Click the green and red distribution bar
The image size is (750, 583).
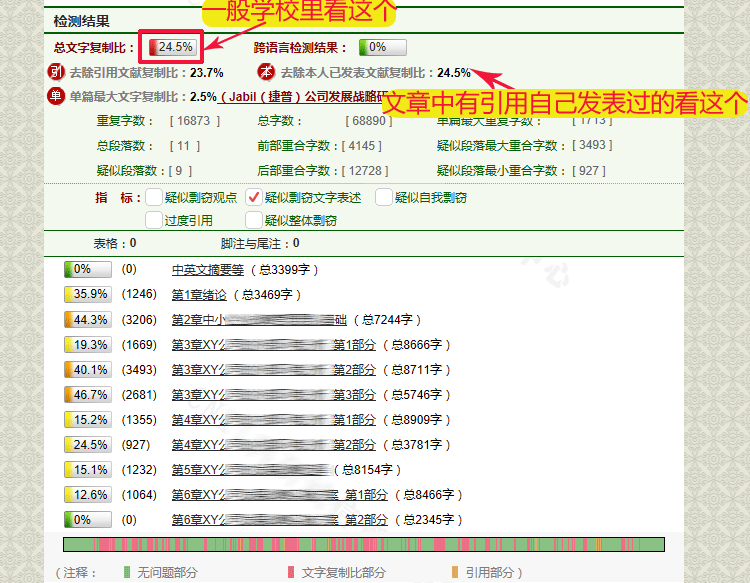tap(363, 544)
